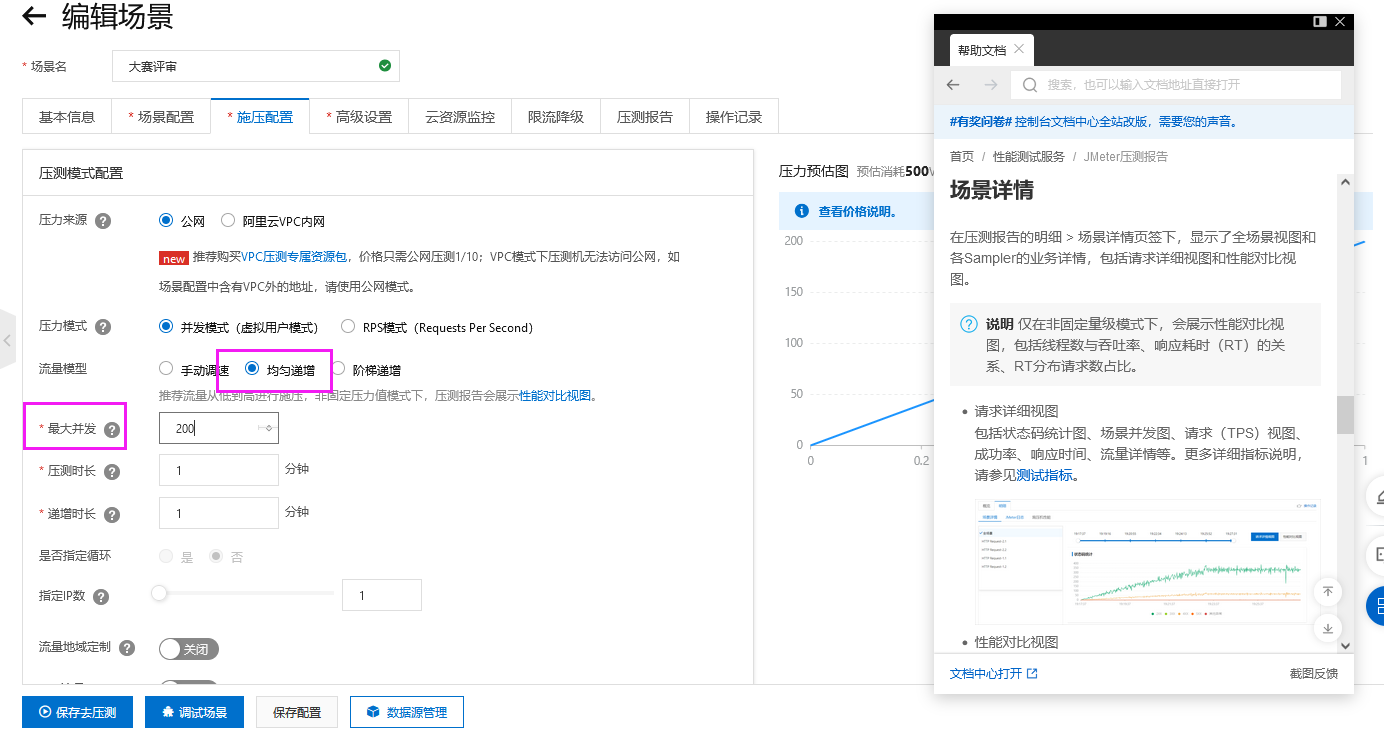Switch to 基本信息 tab

click(67, 116)
